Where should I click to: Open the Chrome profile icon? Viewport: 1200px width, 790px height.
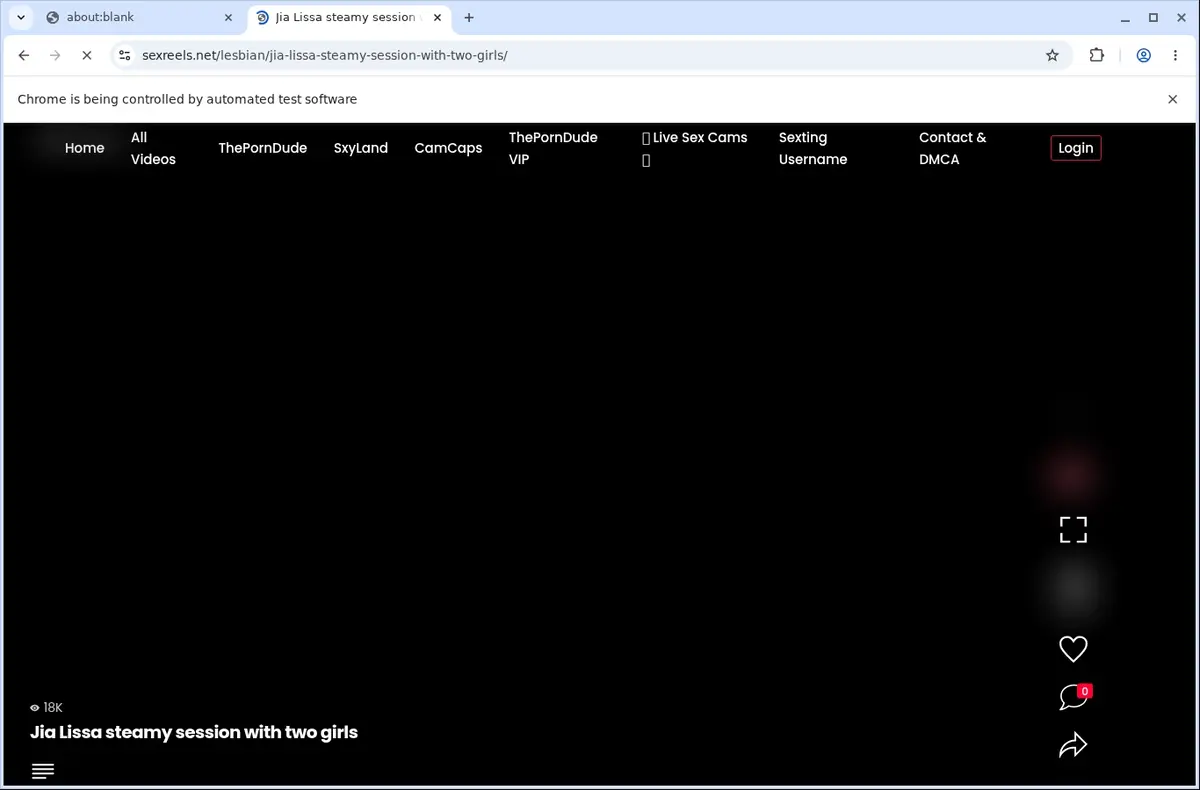1143,56
